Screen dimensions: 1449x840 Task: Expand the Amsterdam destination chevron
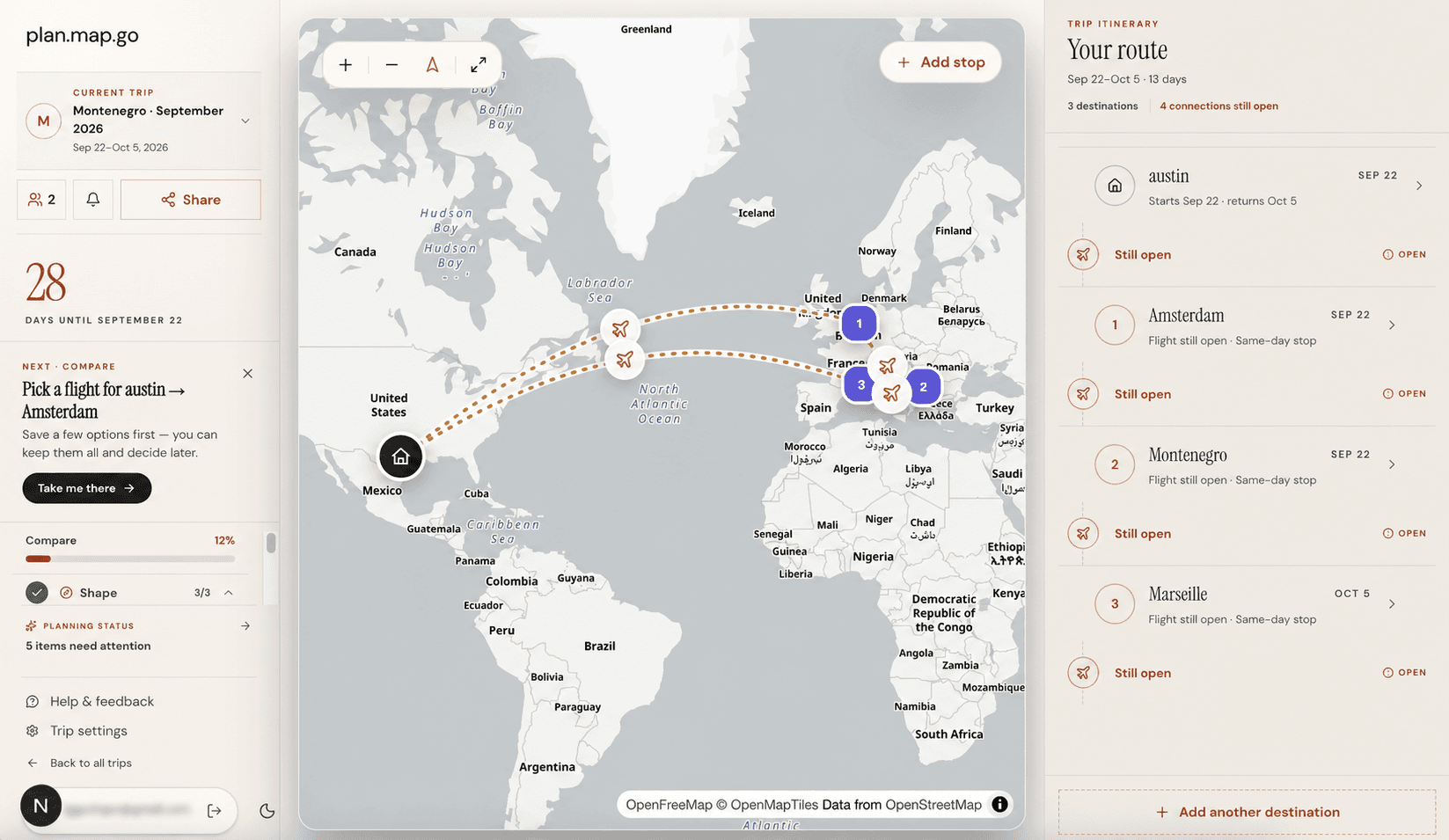(x=1392, y=325)
